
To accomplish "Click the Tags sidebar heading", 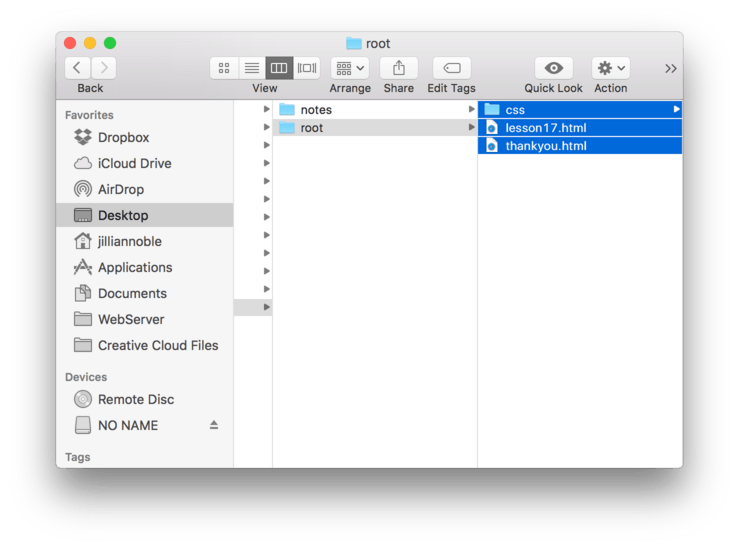I will click(77, 457).
